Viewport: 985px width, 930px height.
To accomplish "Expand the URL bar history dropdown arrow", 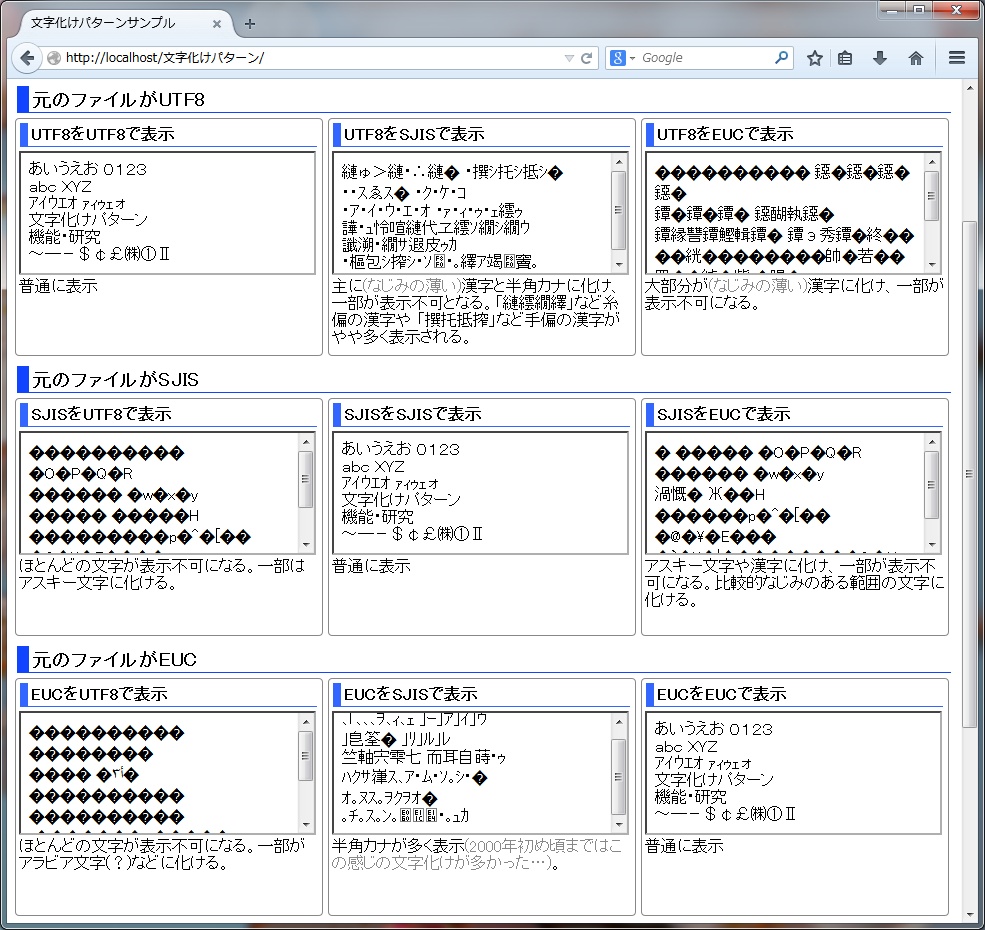I will (569, 58).
